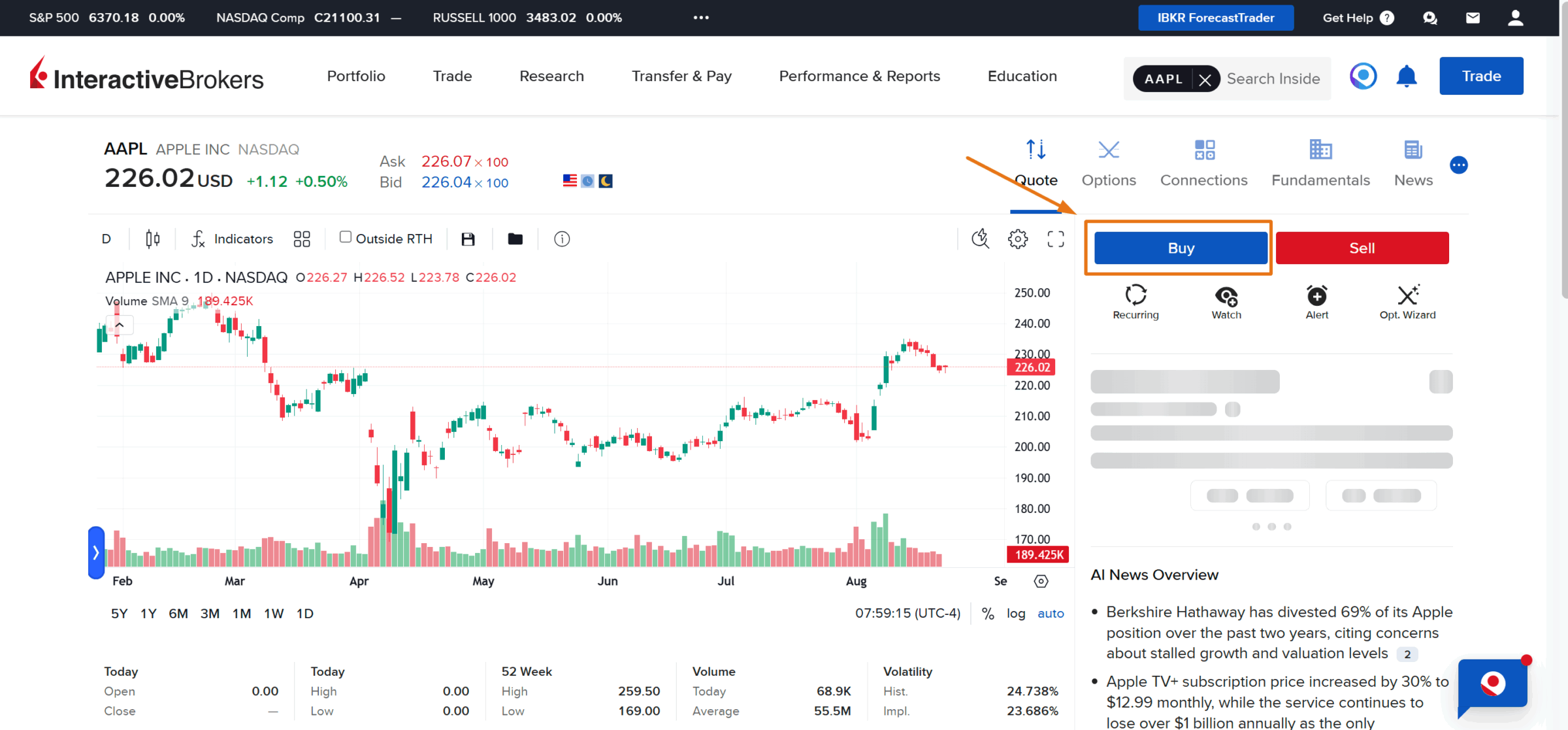This screenshot has height=730, width=1568.
Task: Open the IBKR assistant circle icon
Action: tap(1364, 76)
